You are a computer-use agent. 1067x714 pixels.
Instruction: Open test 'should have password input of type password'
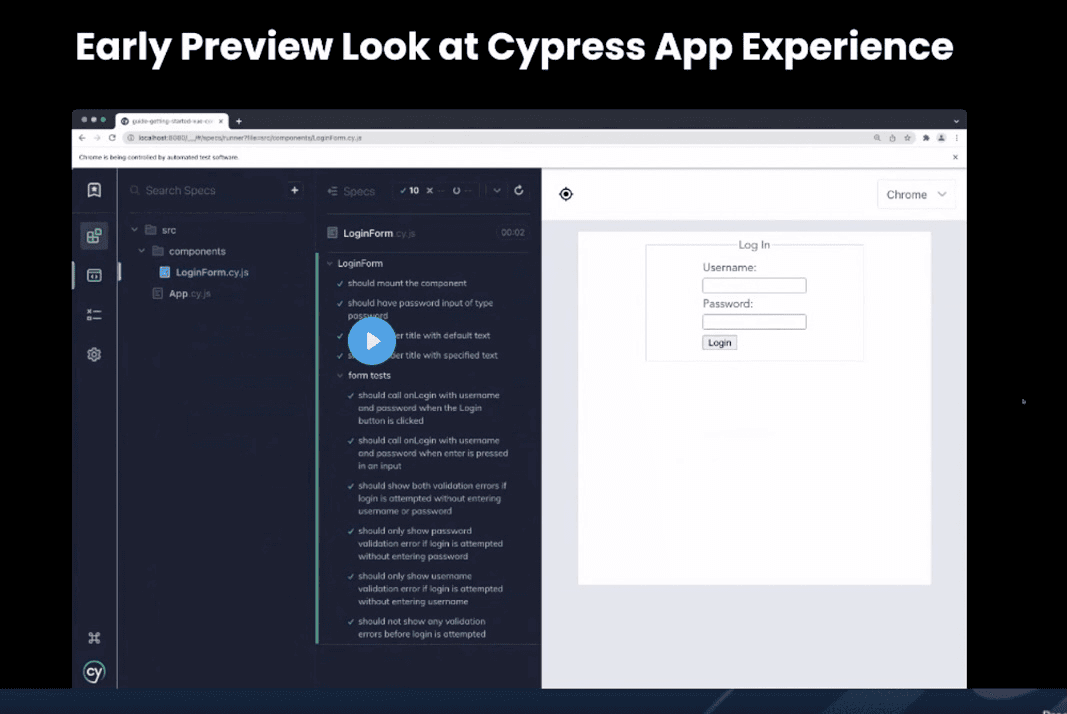[420, 309]
